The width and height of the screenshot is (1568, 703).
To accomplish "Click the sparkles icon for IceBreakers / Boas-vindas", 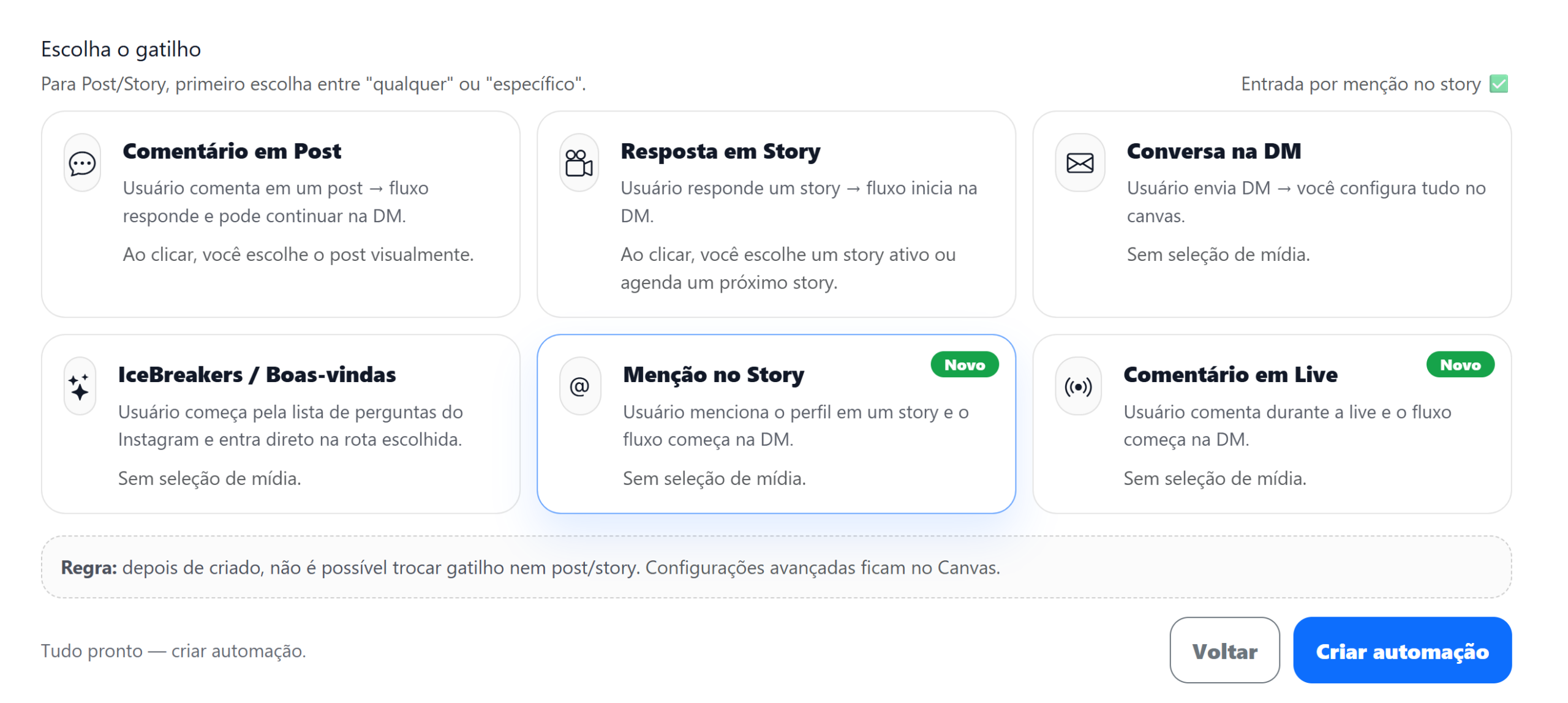I will click(x=80, y=387).
